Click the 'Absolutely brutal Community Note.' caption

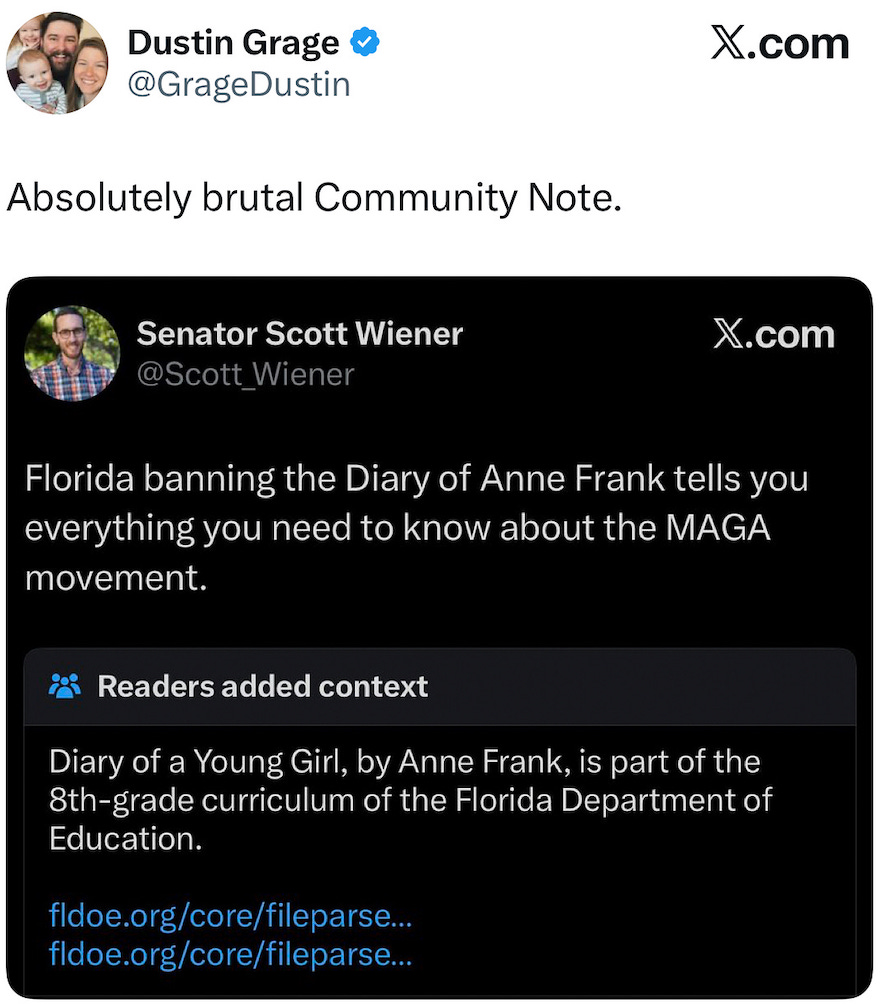click(x=314, y=197)
